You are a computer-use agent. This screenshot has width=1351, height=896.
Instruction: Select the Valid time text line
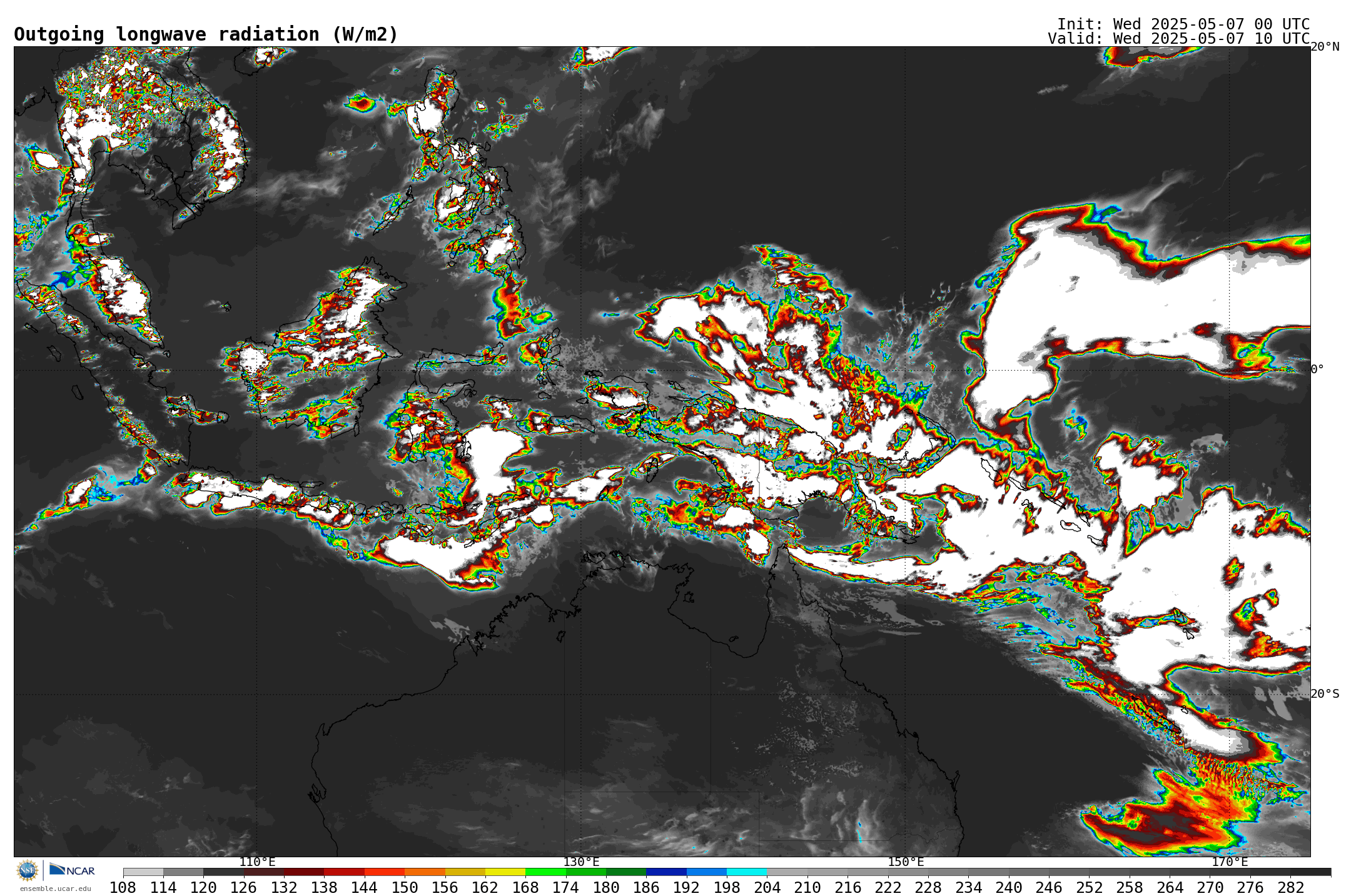coord(1178,39)
